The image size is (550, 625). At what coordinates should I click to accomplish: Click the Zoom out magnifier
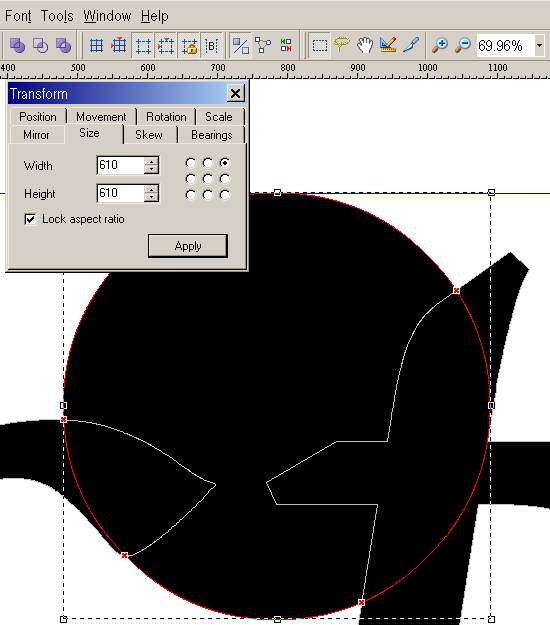pos(463,45)
